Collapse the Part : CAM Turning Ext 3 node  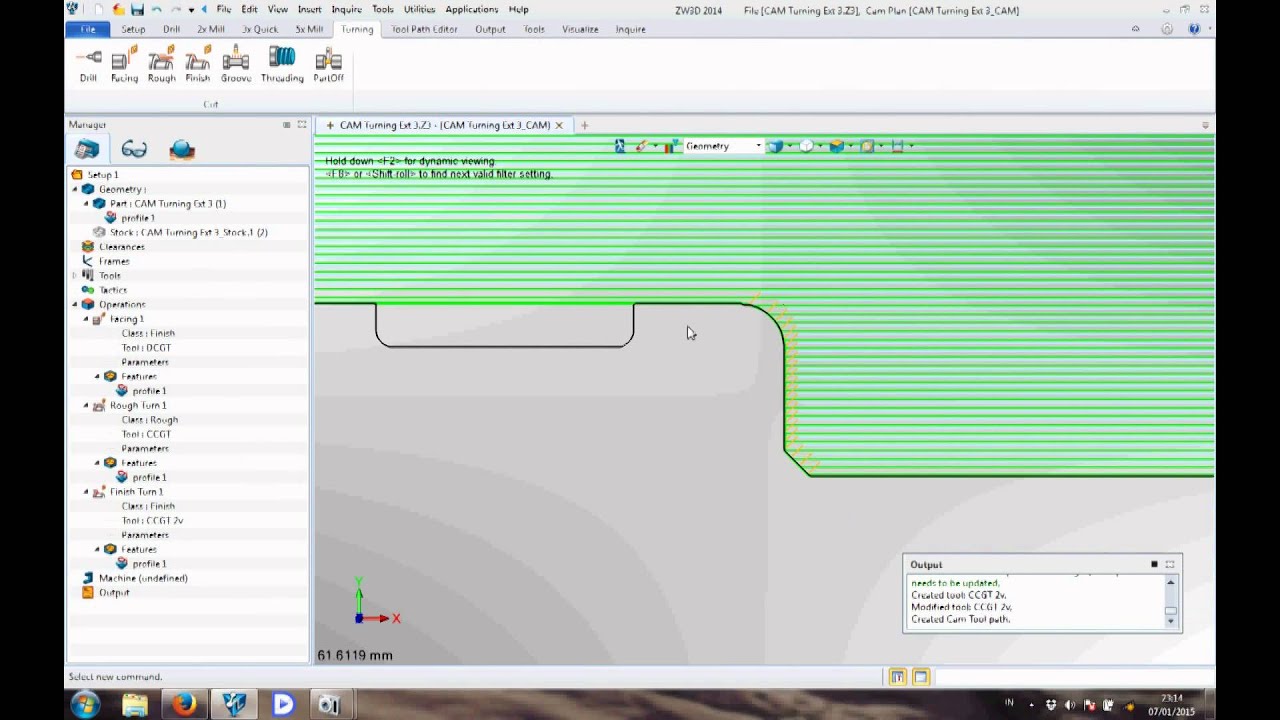[86, 204]
